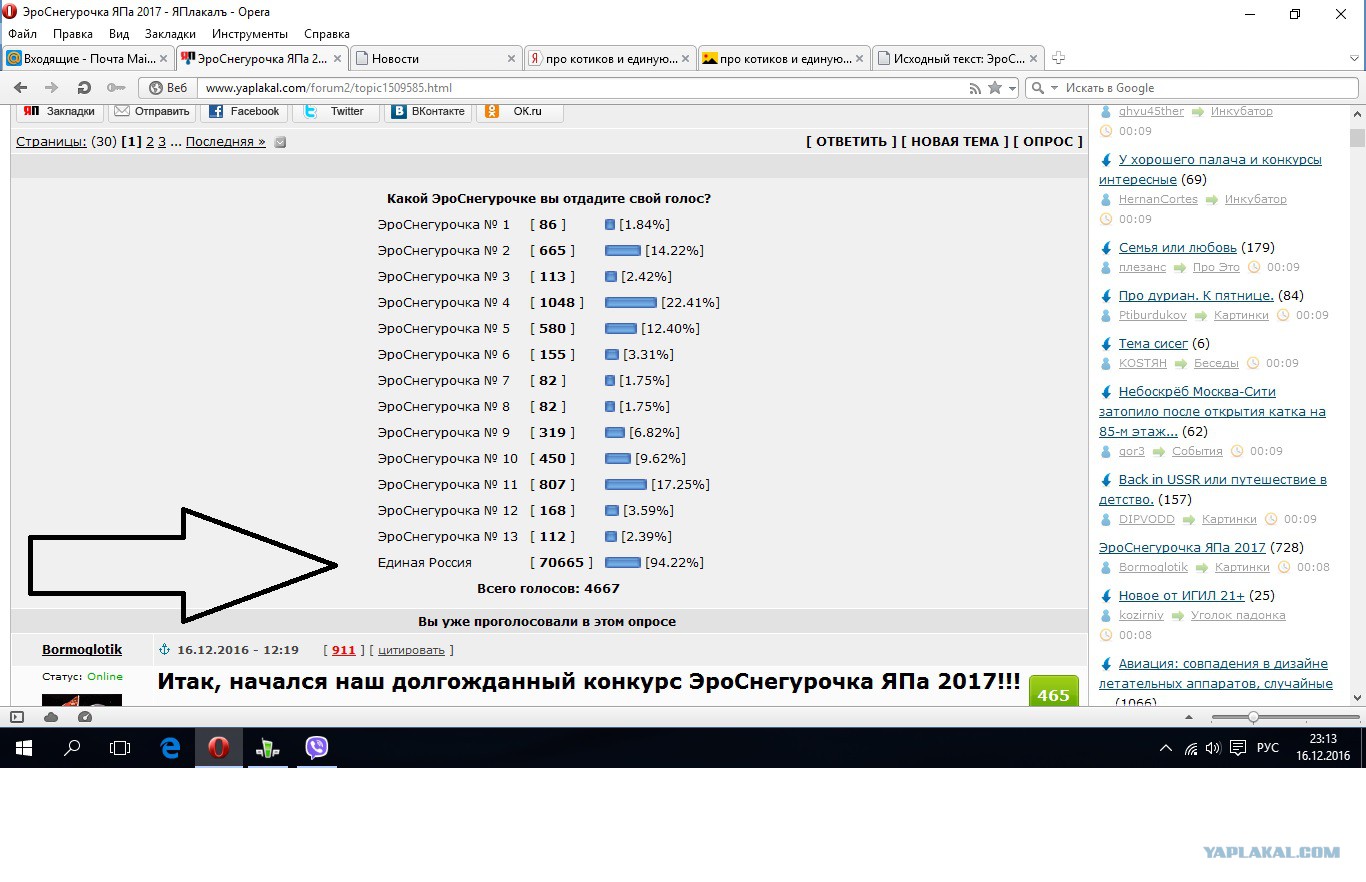Open the 'Уголок падонка' section link
Image resolution: width=1366 pixels, height=882 pixels.
[x=1238, y=615]
